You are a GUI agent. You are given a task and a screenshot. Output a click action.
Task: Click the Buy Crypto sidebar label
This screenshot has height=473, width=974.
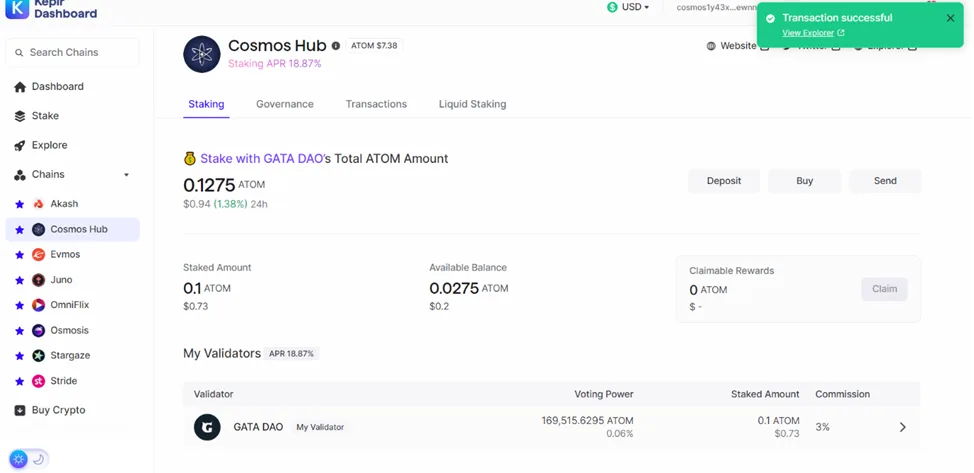[58, 410]
